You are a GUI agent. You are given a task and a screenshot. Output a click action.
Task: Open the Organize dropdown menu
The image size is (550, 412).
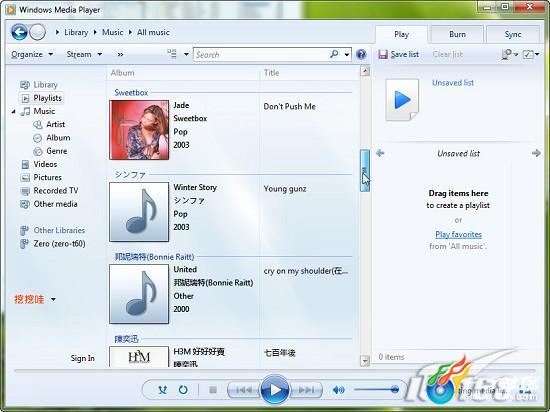[32, 54]
